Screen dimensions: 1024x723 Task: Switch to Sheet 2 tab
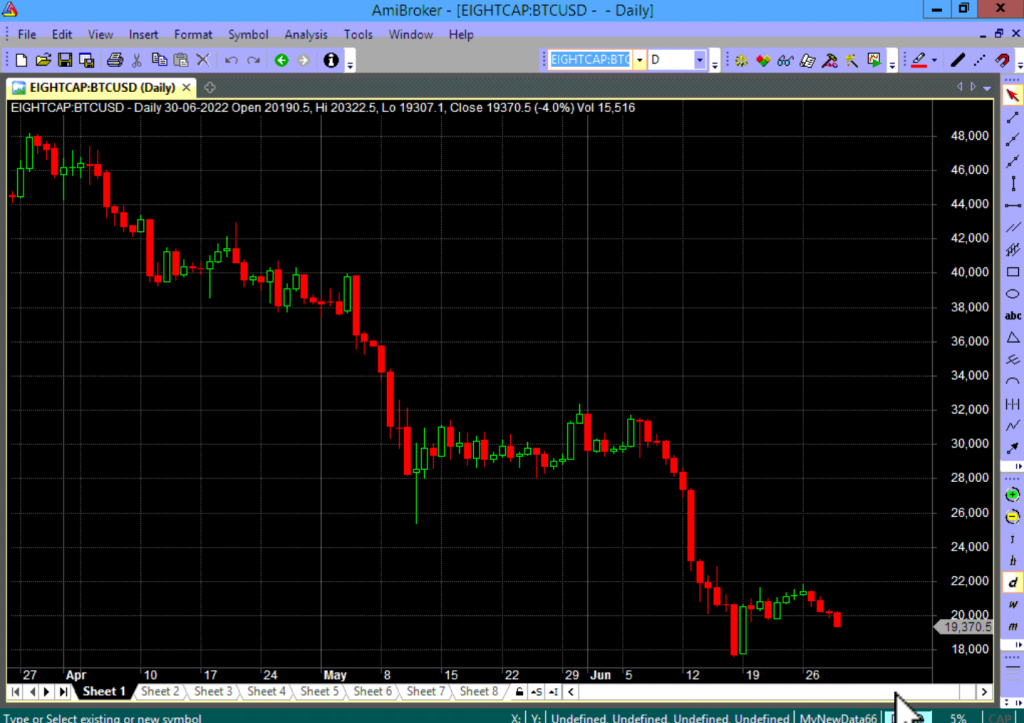coord(160,692)
